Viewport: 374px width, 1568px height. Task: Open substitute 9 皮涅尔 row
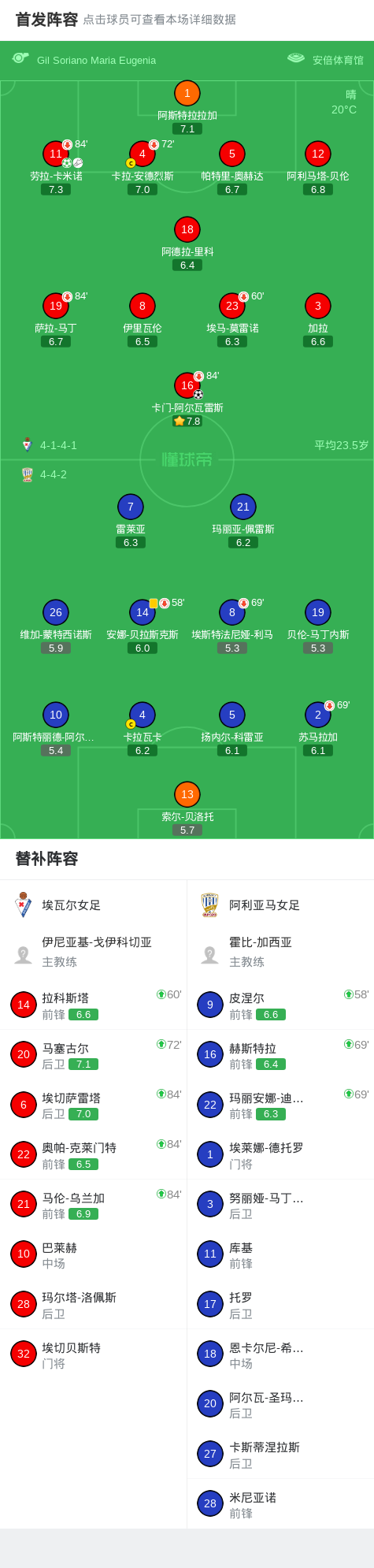click(280, 1005)
